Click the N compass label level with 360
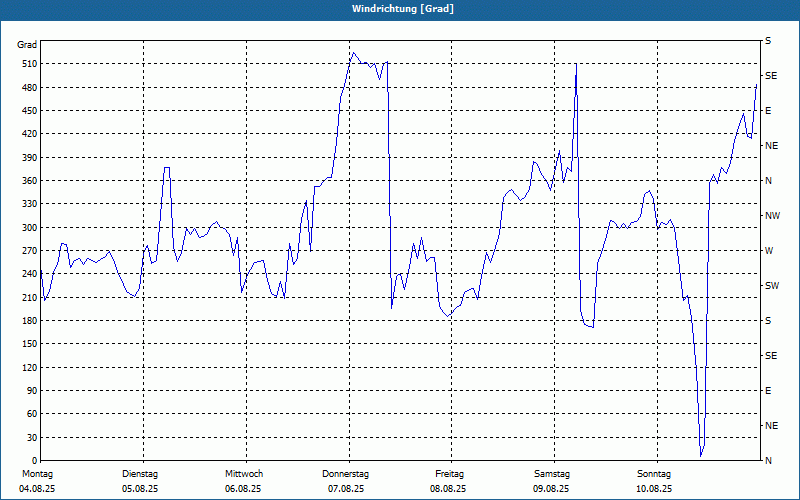Image resolution: width=800 pixels, height=500 pixels. point(768,181)
